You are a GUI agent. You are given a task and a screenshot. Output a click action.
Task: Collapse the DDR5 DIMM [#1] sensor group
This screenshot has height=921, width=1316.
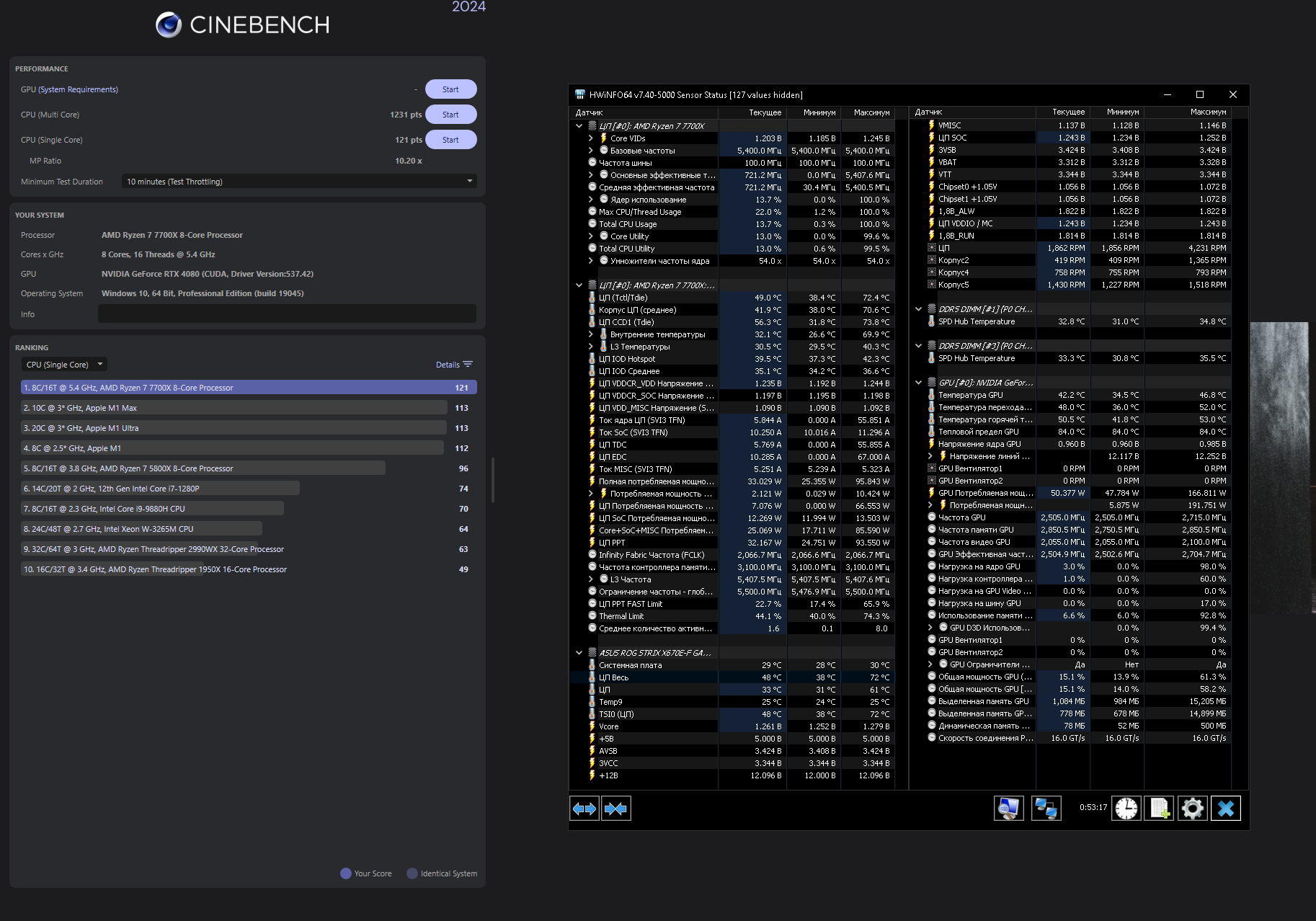pyautogui.click(x=918, y=309)
